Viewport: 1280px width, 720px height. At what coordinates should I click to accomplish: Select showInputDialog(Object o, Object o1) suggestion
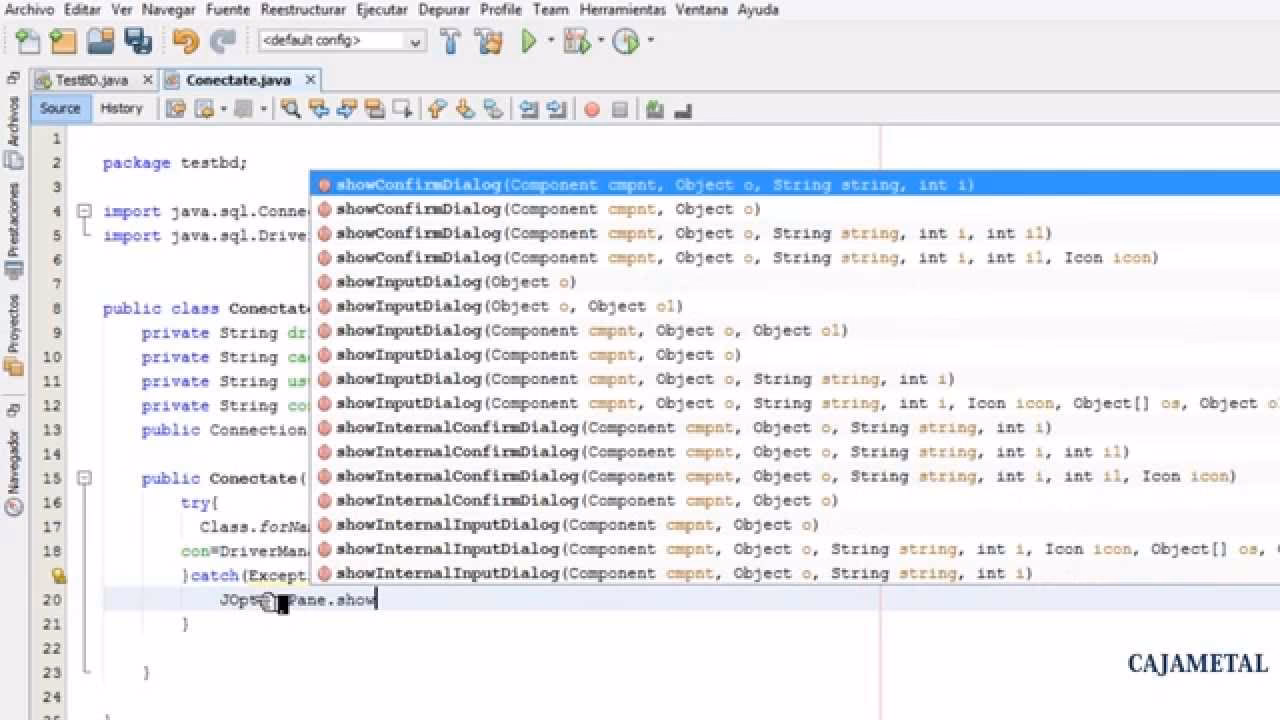pos(794,306)
